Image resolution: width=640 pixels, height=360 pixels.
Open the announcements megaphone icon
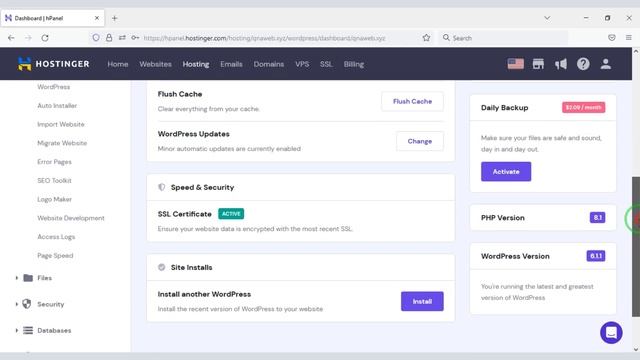[x=561, y=64]
